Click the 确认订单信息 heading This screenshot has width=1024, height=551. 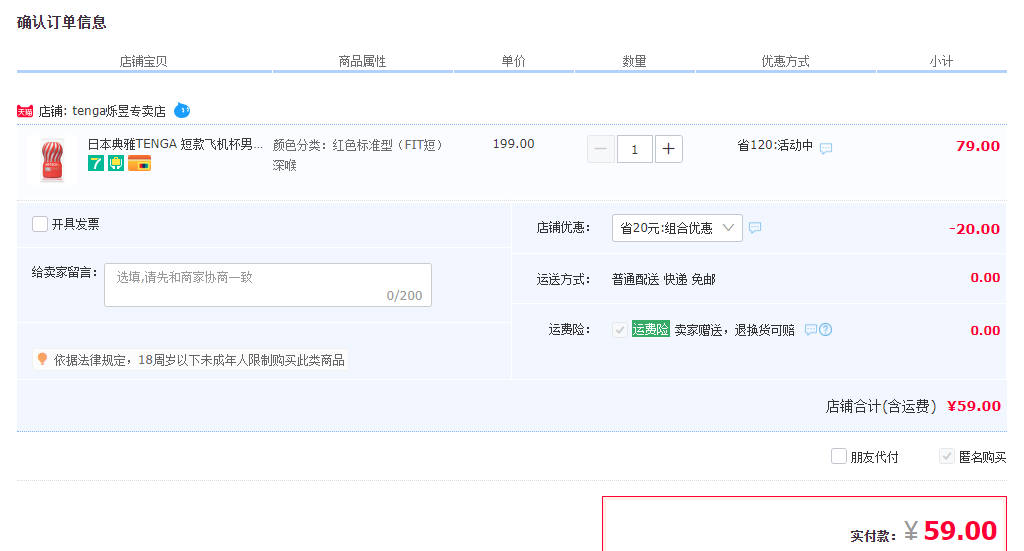click(61, 22)
